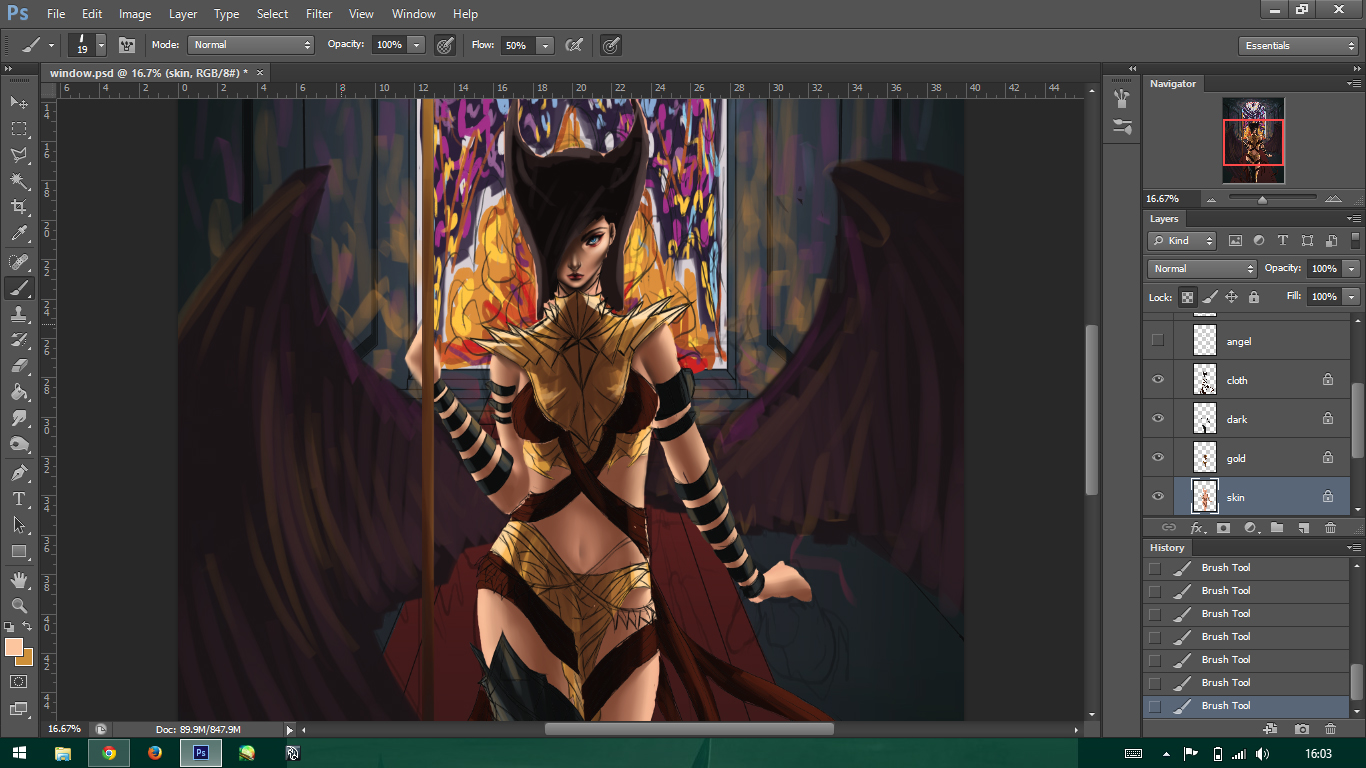Screen dimensions: 1366x768
Task: Select the Rectangular Marquee tool
Action: coord(19,129)
